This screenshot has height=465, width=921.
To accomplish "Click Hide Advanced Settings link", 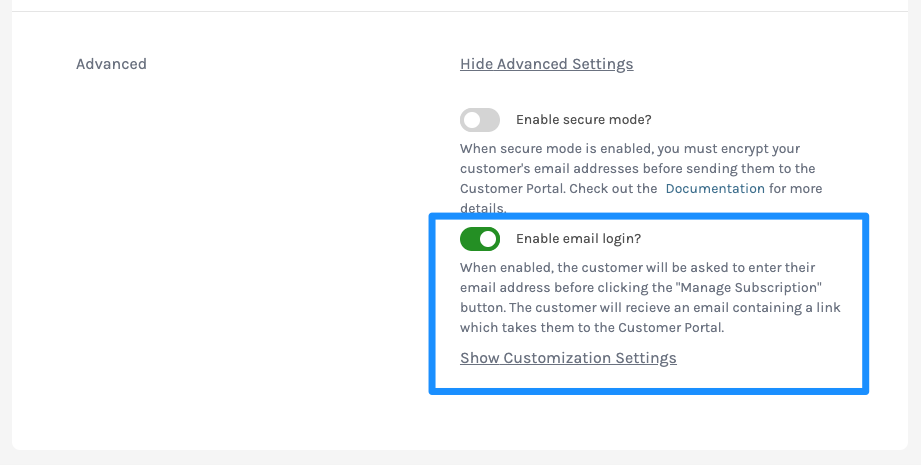I will [546, 64].
